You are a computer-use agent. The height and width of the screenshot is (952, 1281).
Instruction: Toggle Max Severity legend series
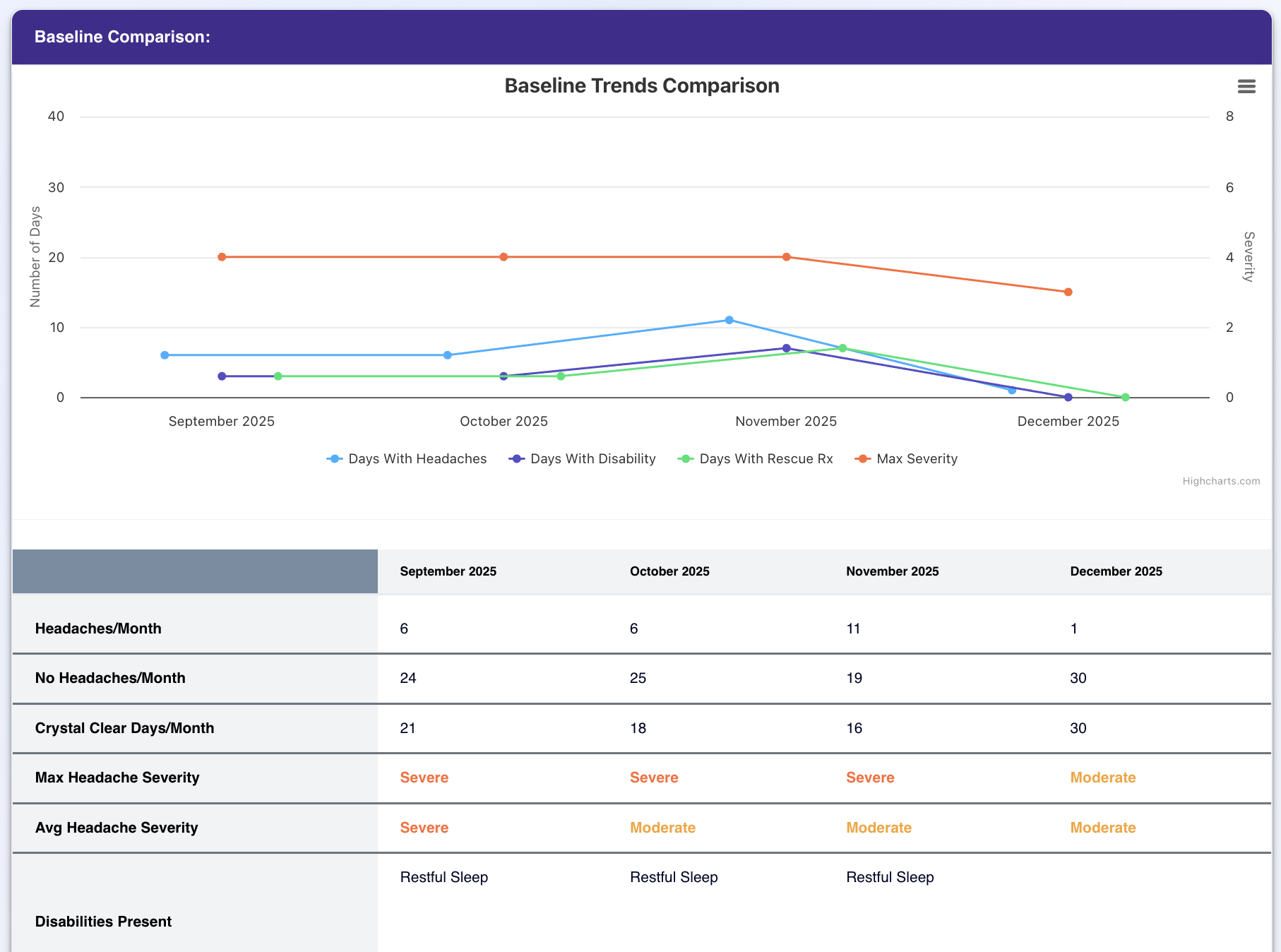[907, 459]
